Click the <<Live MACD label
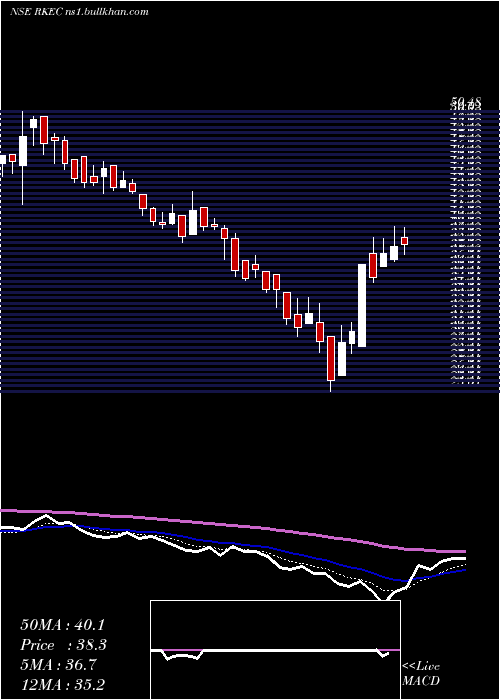Image resolution: width=500 pixels, height=700 pixels. coord(421,673)
